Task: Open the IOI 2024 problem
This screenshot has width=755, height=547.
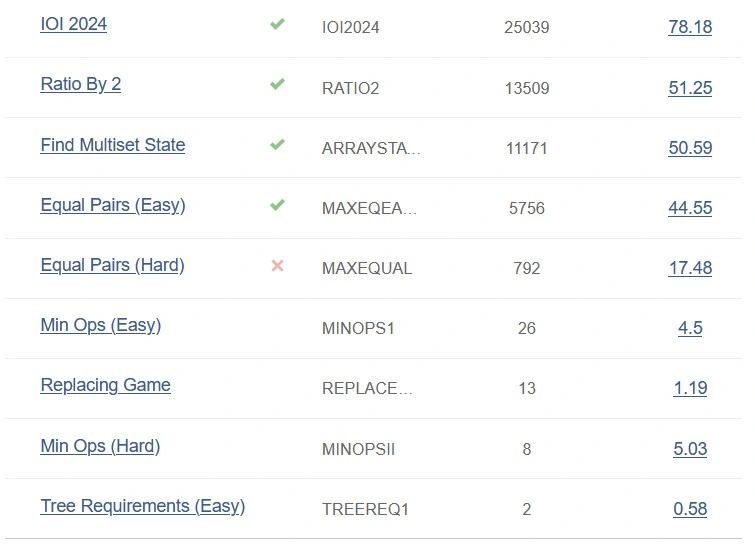Action: 74,24
